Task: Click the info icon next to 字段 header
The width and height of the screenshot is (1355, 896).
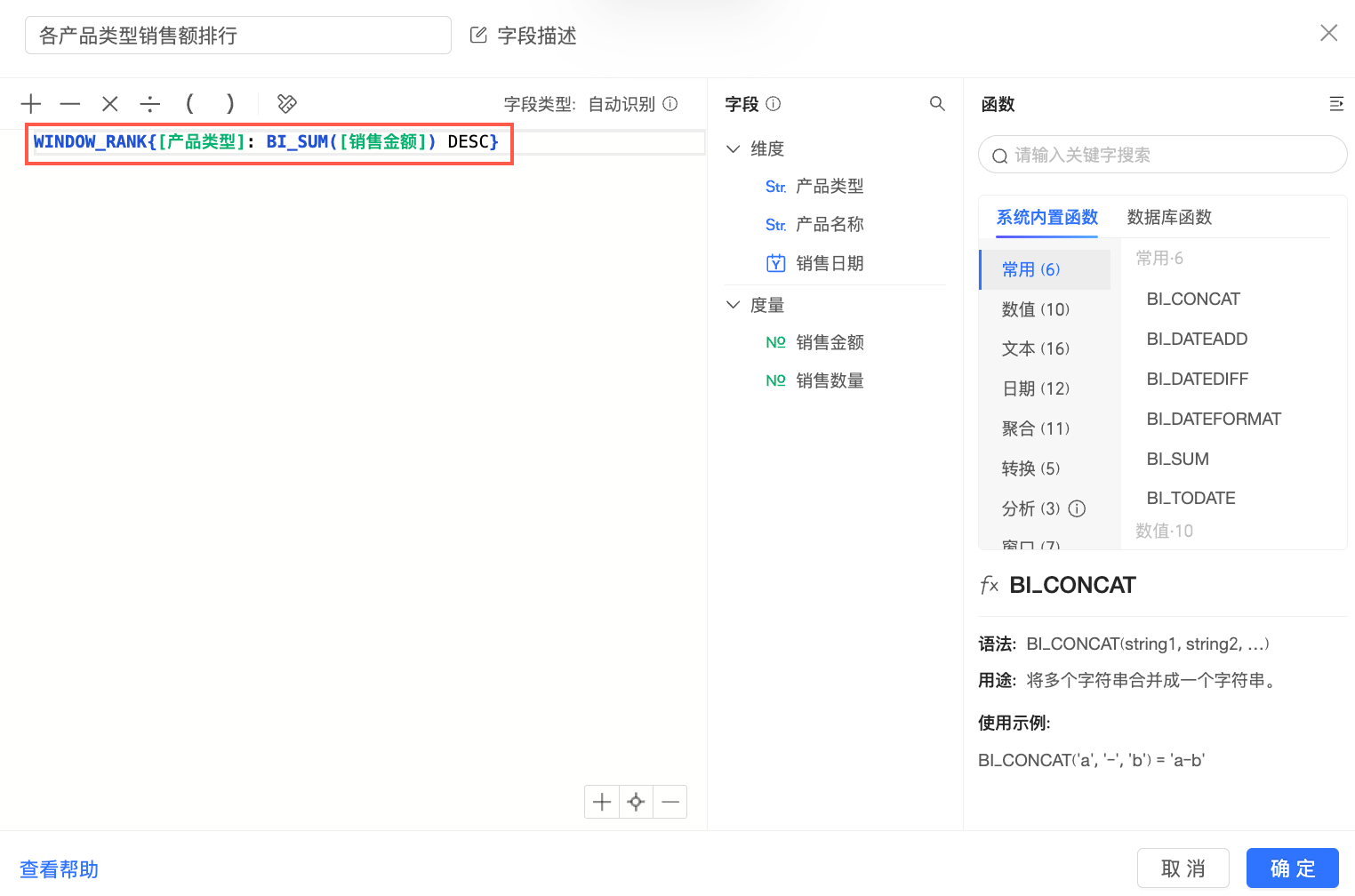Action: click(774, 104)
